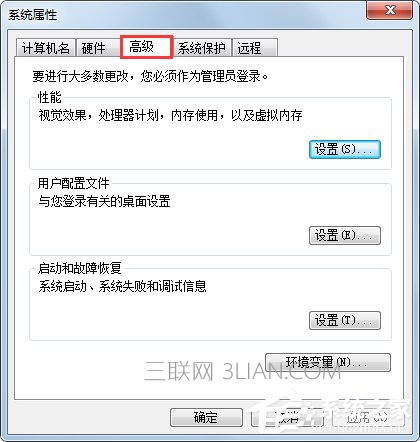Image resolution: width=420 pixels, height=442 pixels.
Task: Click user profile 设置(E) button
Action: (345, 236)
